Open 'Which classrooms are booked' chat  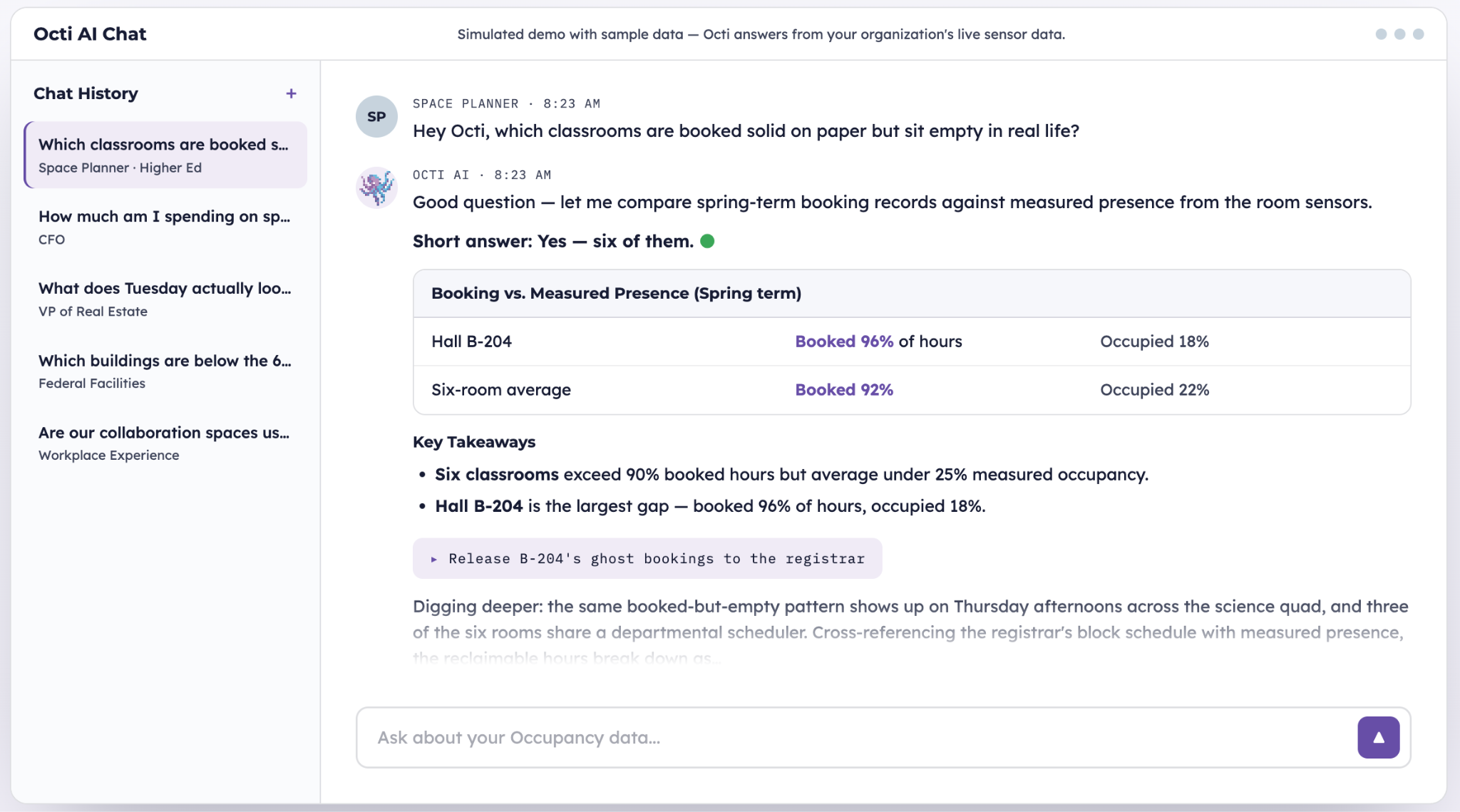166,155
